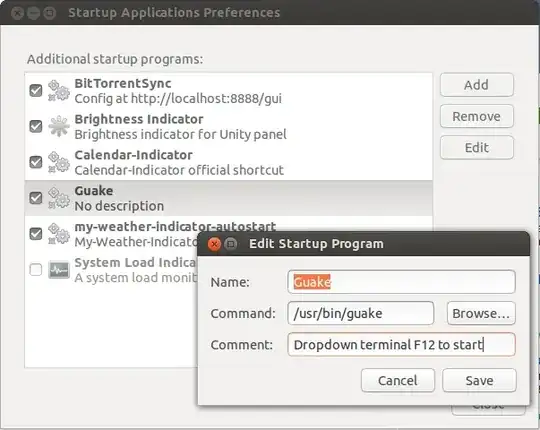Click the Edit button in the preferences window

477,148
